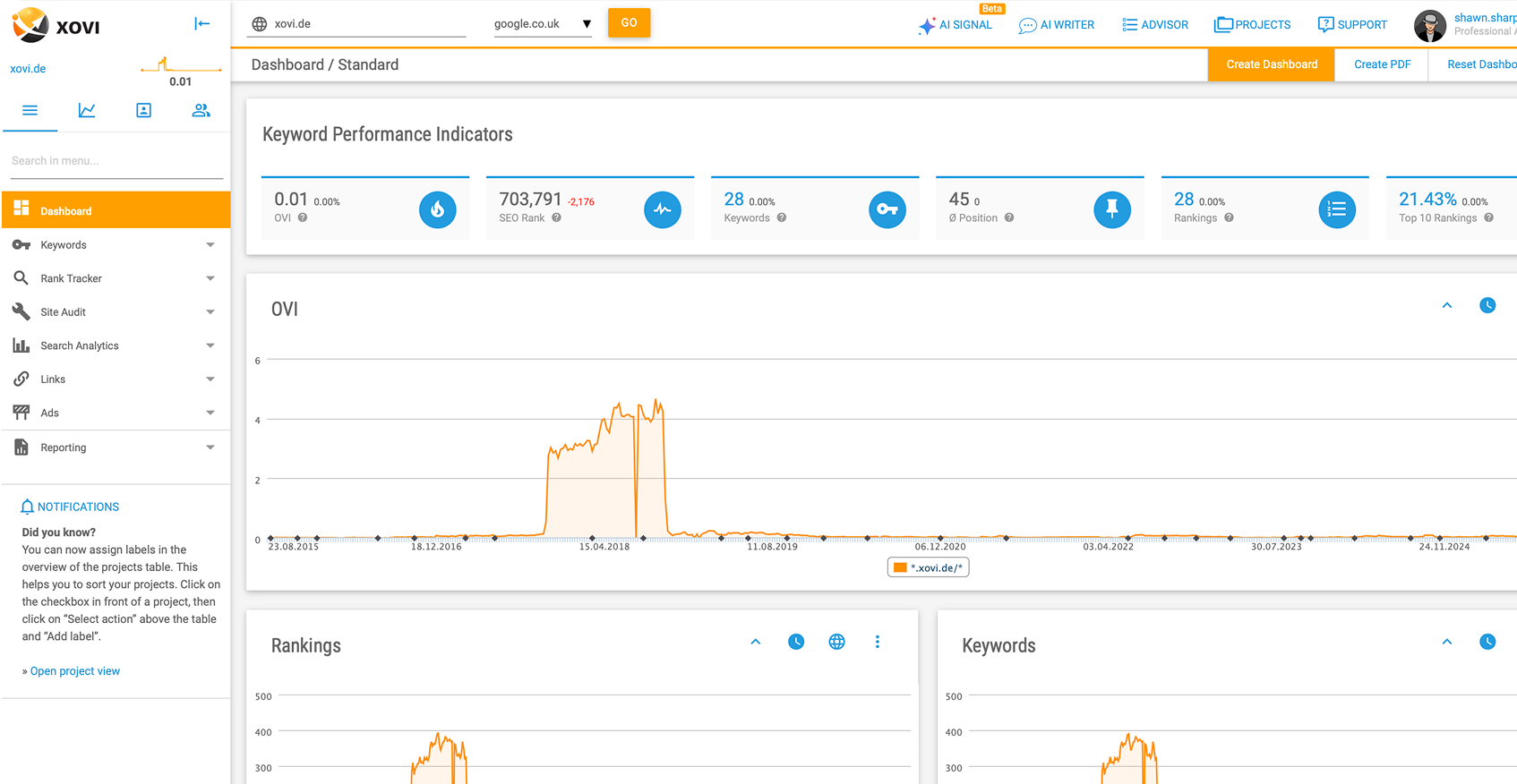Open three-dot menu in Rankings panel
Viewport: 1517px width, 784px height.
tap(877, 642)
